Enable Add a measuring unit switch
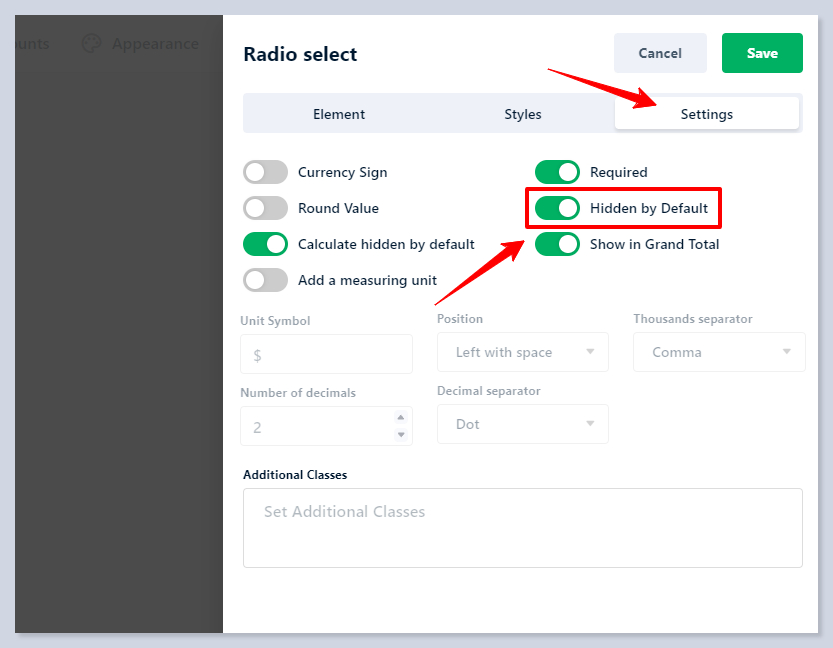 [265, 280]
